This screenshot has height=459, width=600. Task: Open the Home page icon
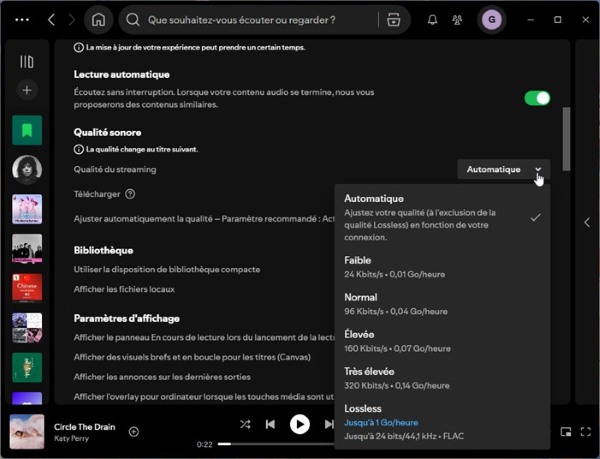click(98, 20)
